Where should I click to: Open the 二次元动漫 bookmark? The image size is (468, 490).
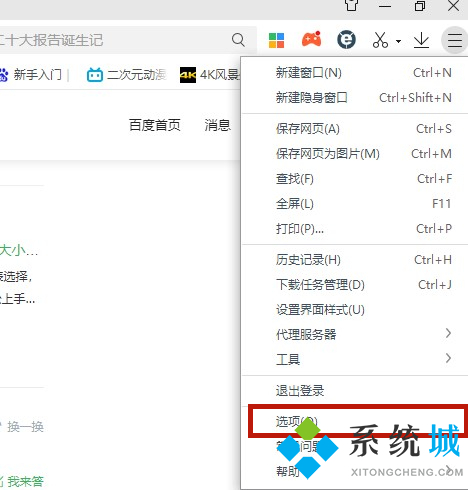point(126,75)
